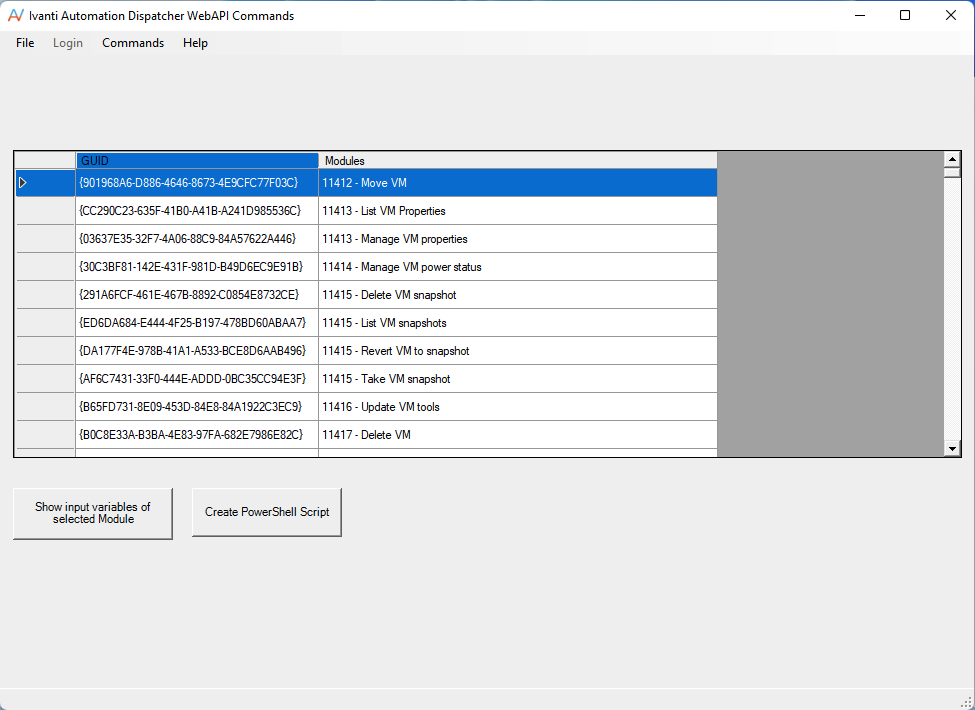Click row header of 11417 - Delete VM row

point(45,435)
